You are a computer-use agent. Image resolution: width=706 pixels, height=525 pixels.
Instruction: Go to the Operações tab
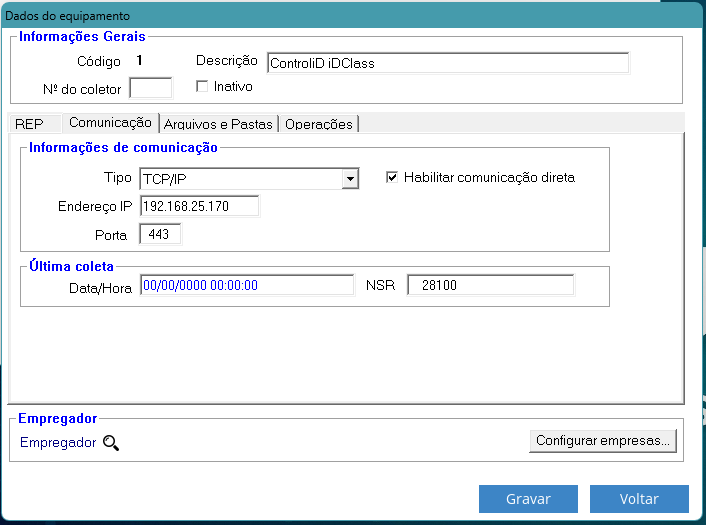coord(318,124)
